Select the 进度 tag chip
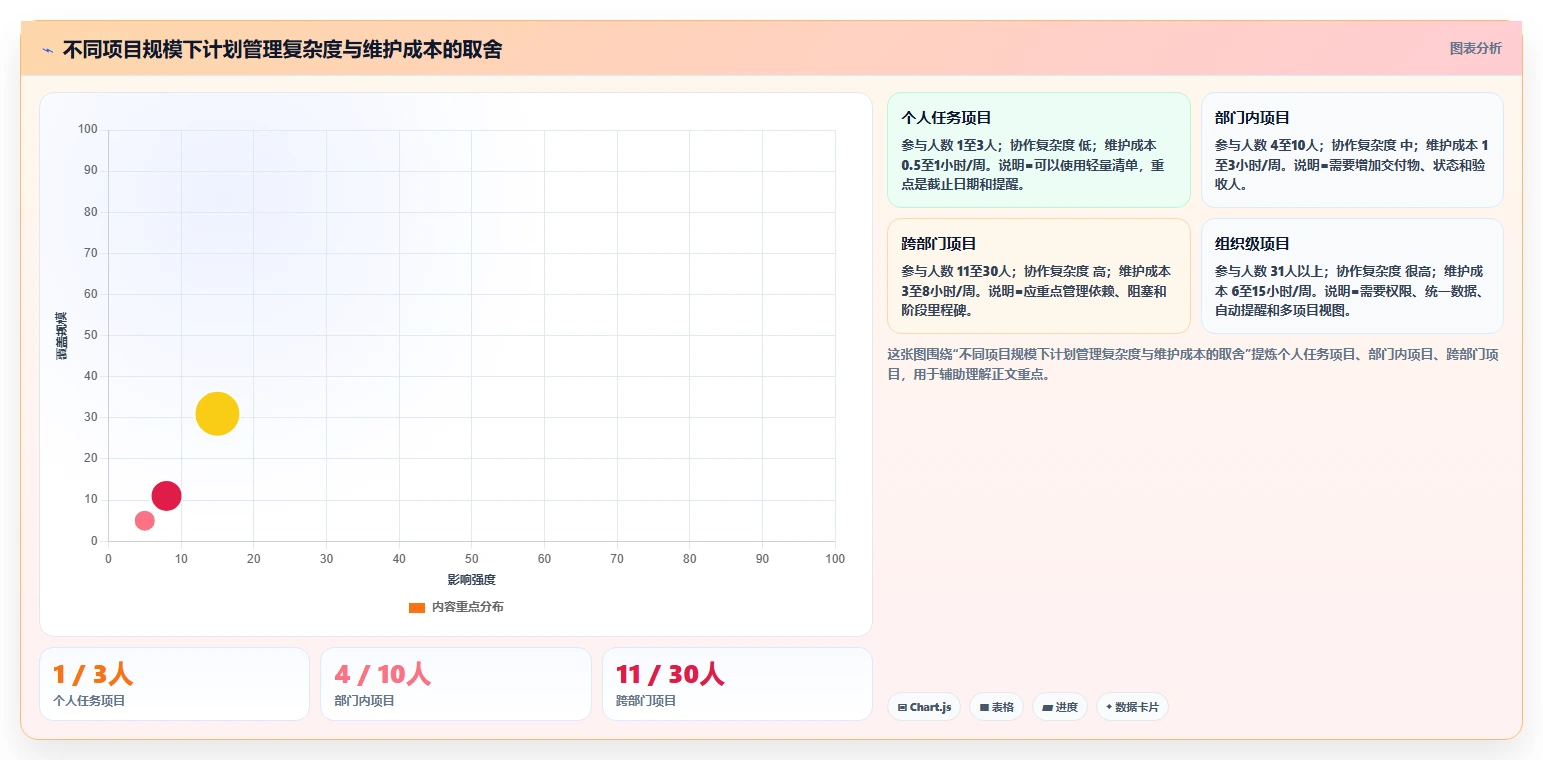This screenshot has width=1543, height=760. pyautogui.click(x=1060, y=707)
